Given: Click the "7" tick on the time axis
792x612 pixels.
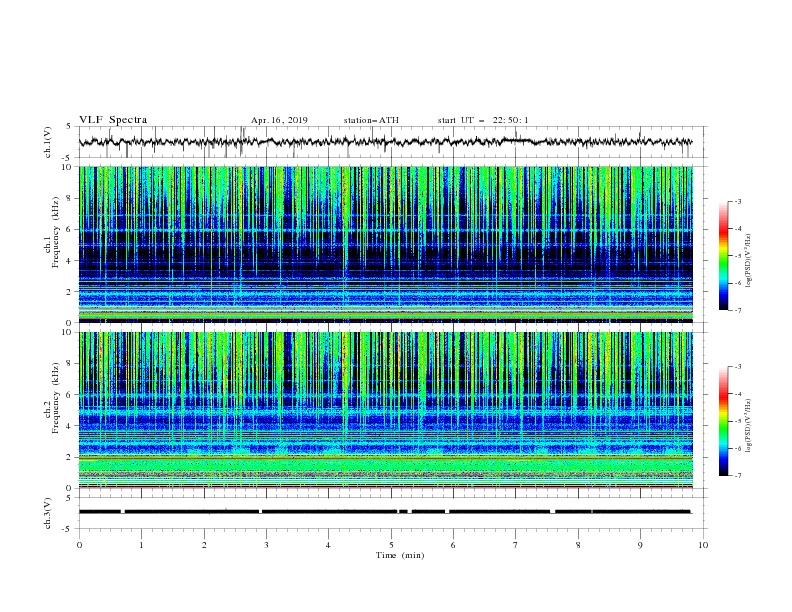Looking at the screenshot, I should (516, 545).
